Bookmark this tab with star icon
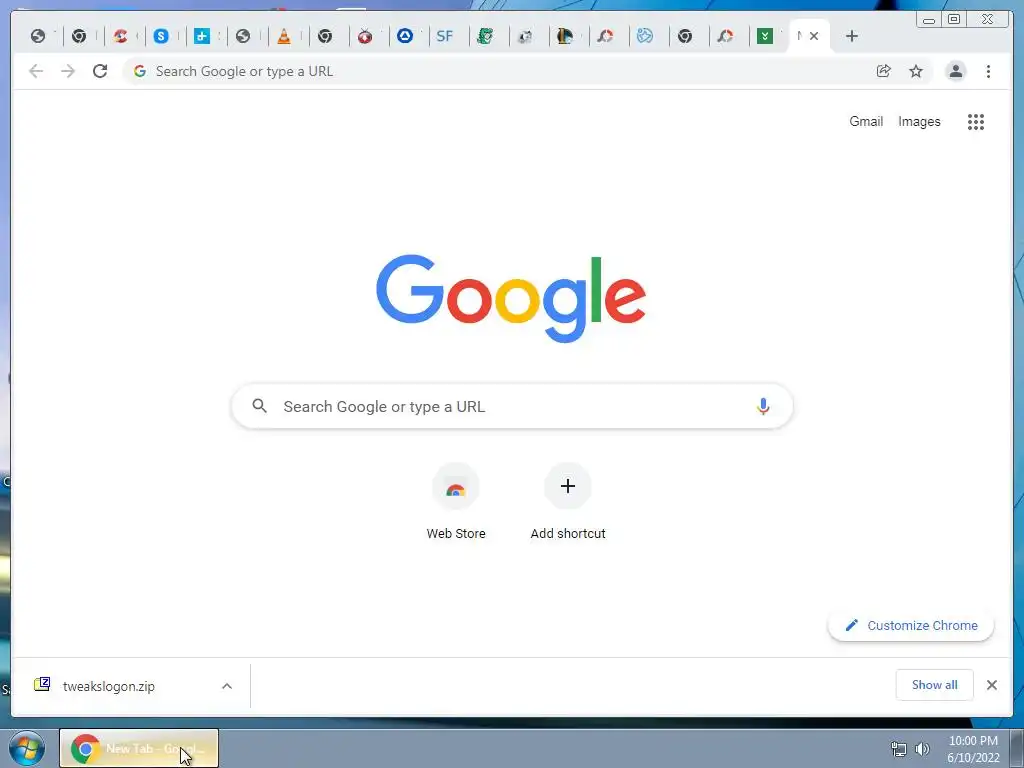1024x768 pixels. pyautogui.click(x=916, y=71)
